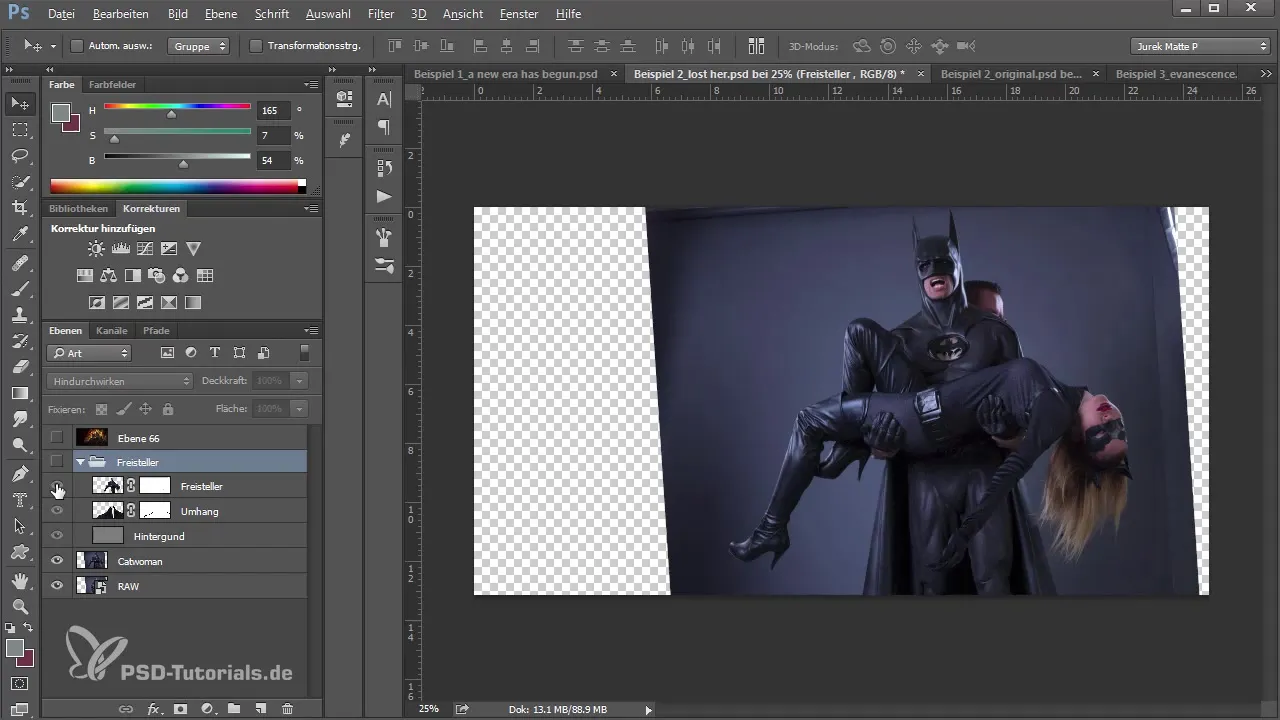Image resolution: width=1280 pixels, height=720 pixels.
Task: Open the Ebene menu
Action: [221, 14]
